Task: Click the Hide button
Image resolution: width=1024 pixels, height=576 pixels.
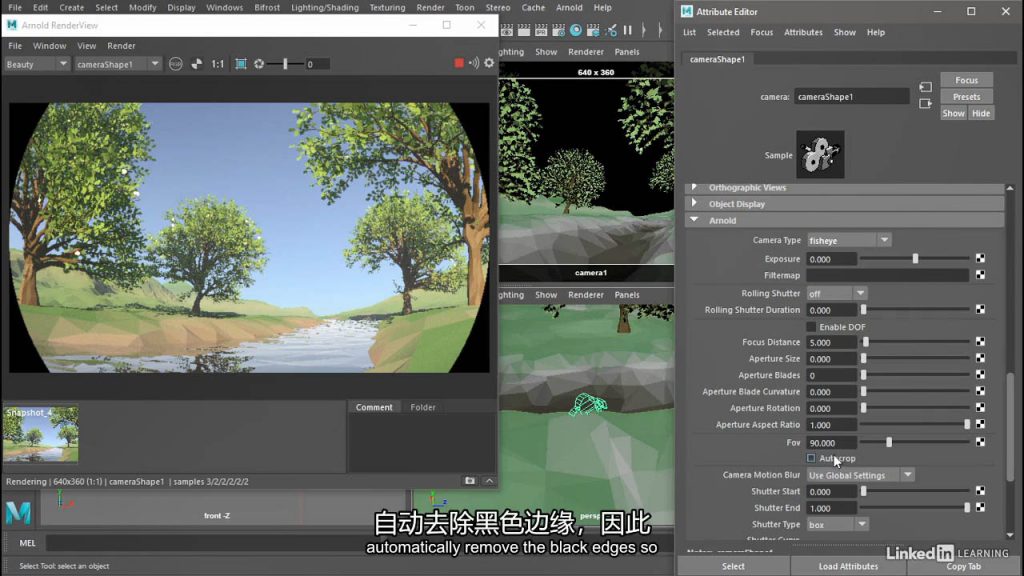Action: coord(981,113)
